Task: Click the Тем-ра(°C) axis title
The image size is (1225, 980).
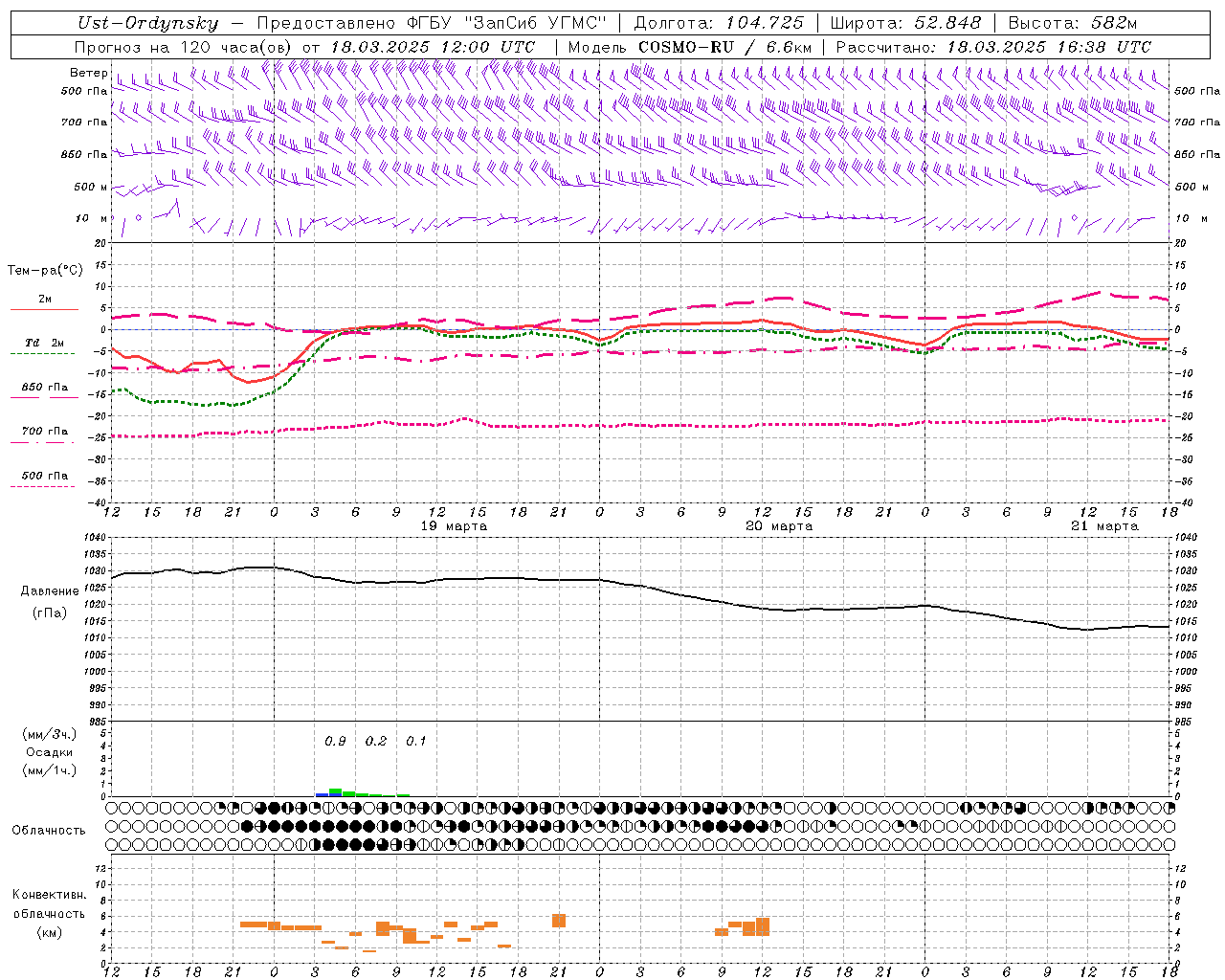Action: [45, 271]
